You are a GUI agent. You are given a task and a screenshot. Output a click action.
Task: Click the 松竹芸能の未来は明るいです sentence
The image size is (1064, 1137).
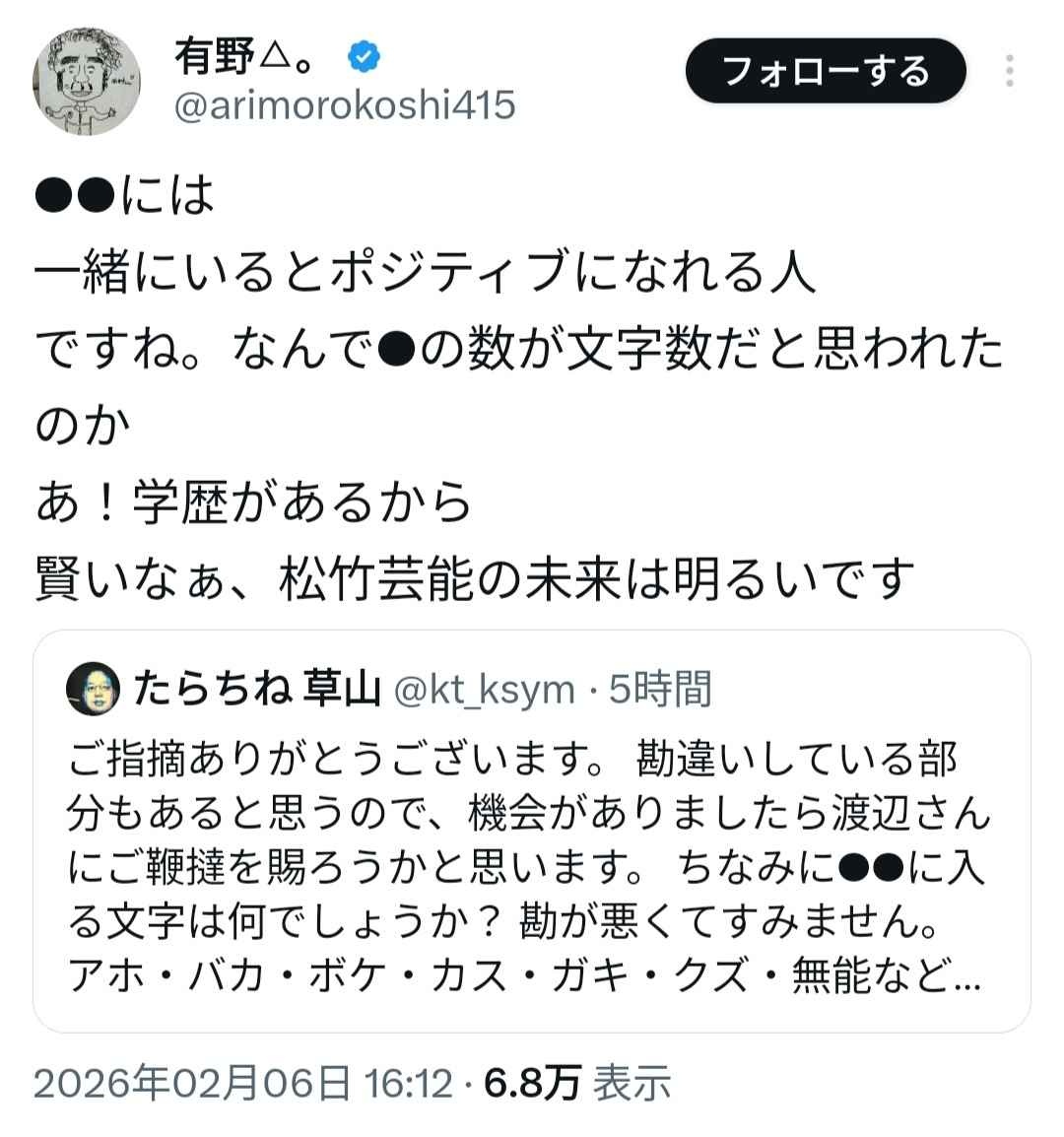(x=598, y=579)
